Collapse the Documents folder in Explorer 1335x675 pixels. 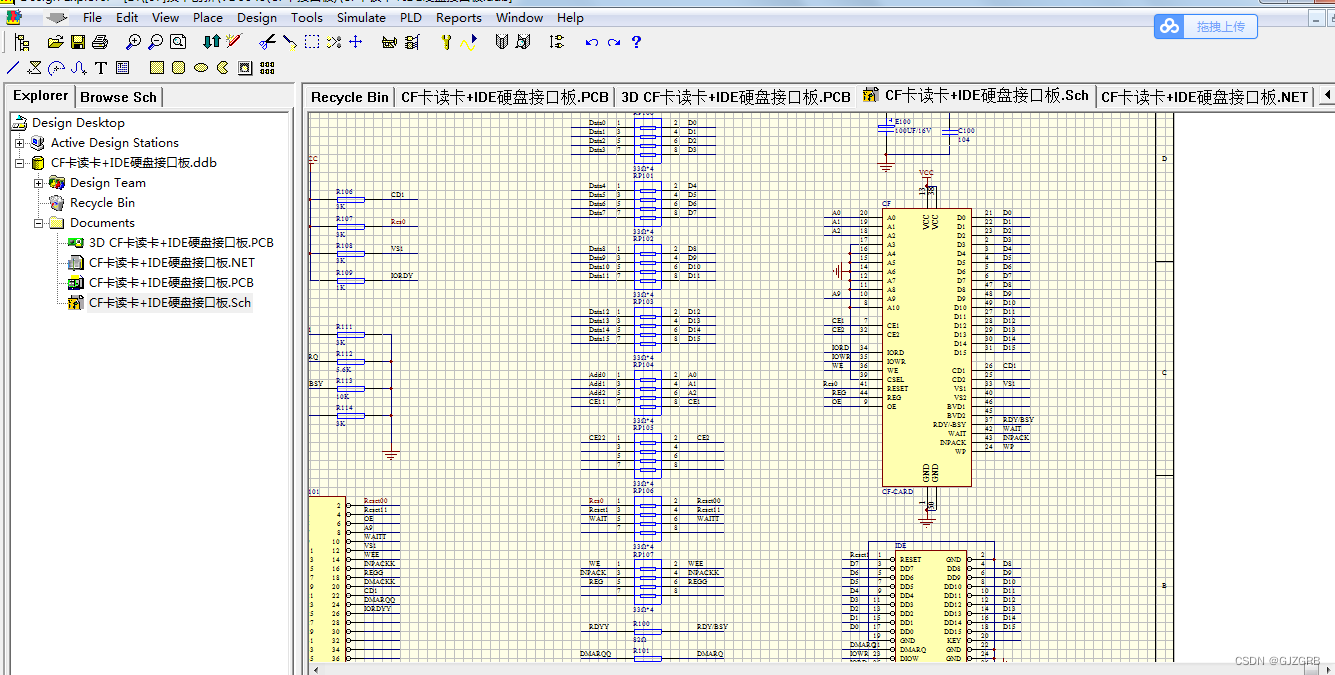click(37, 222)
